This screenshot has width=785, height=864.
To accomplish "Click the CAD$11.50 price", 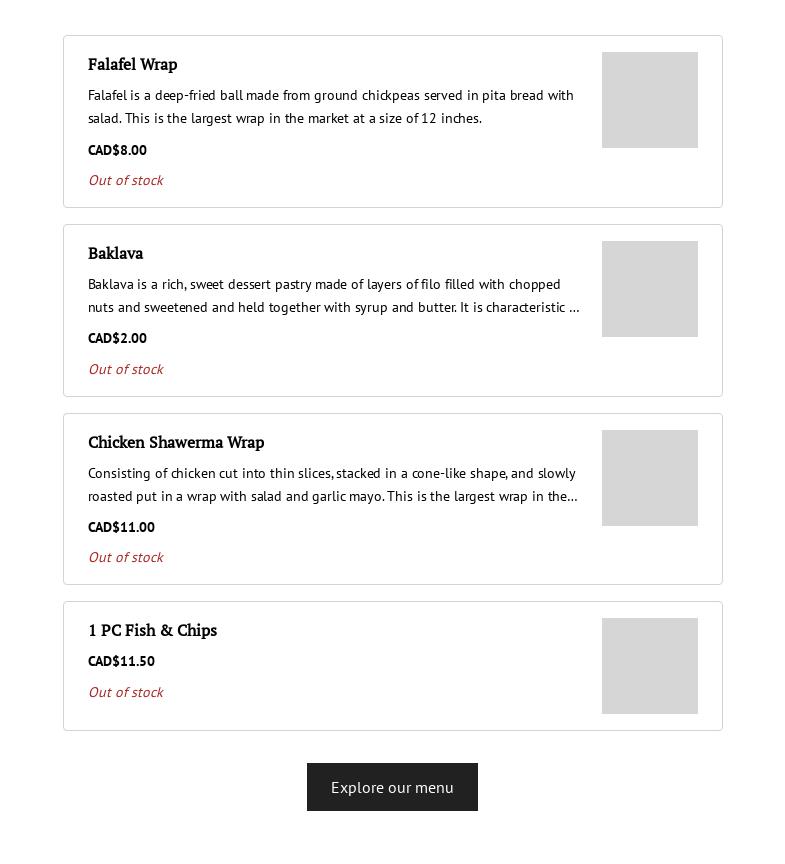I will (121, 661).
